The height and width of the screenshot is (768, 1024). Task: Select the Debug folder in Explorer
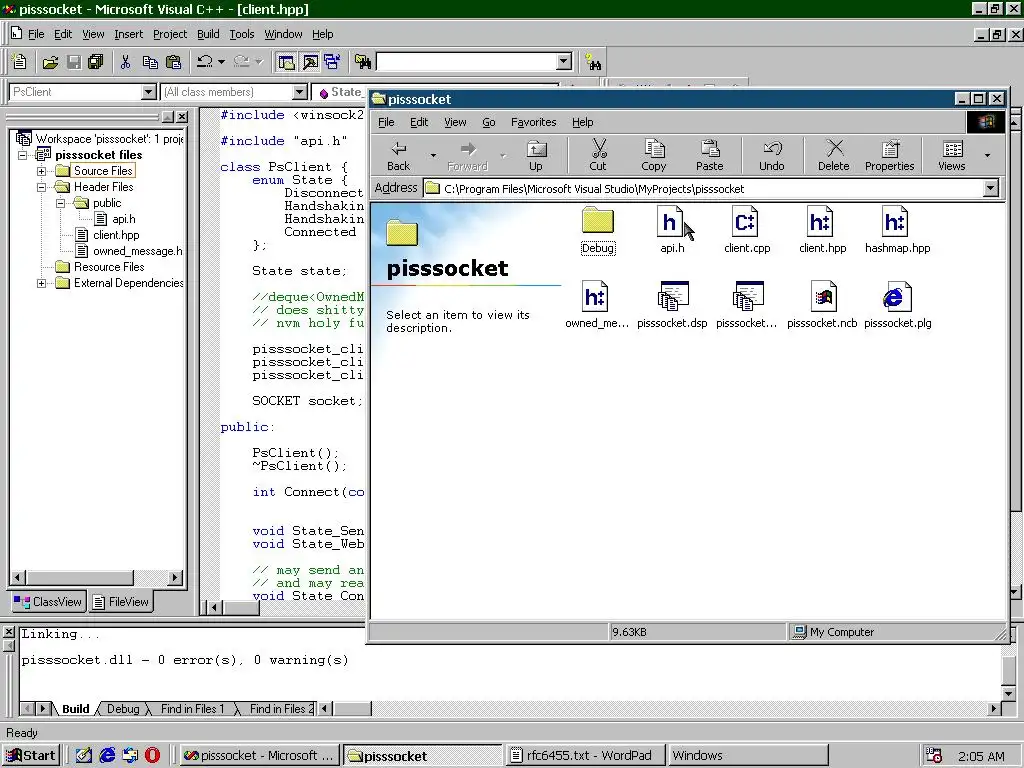(598, 231)
